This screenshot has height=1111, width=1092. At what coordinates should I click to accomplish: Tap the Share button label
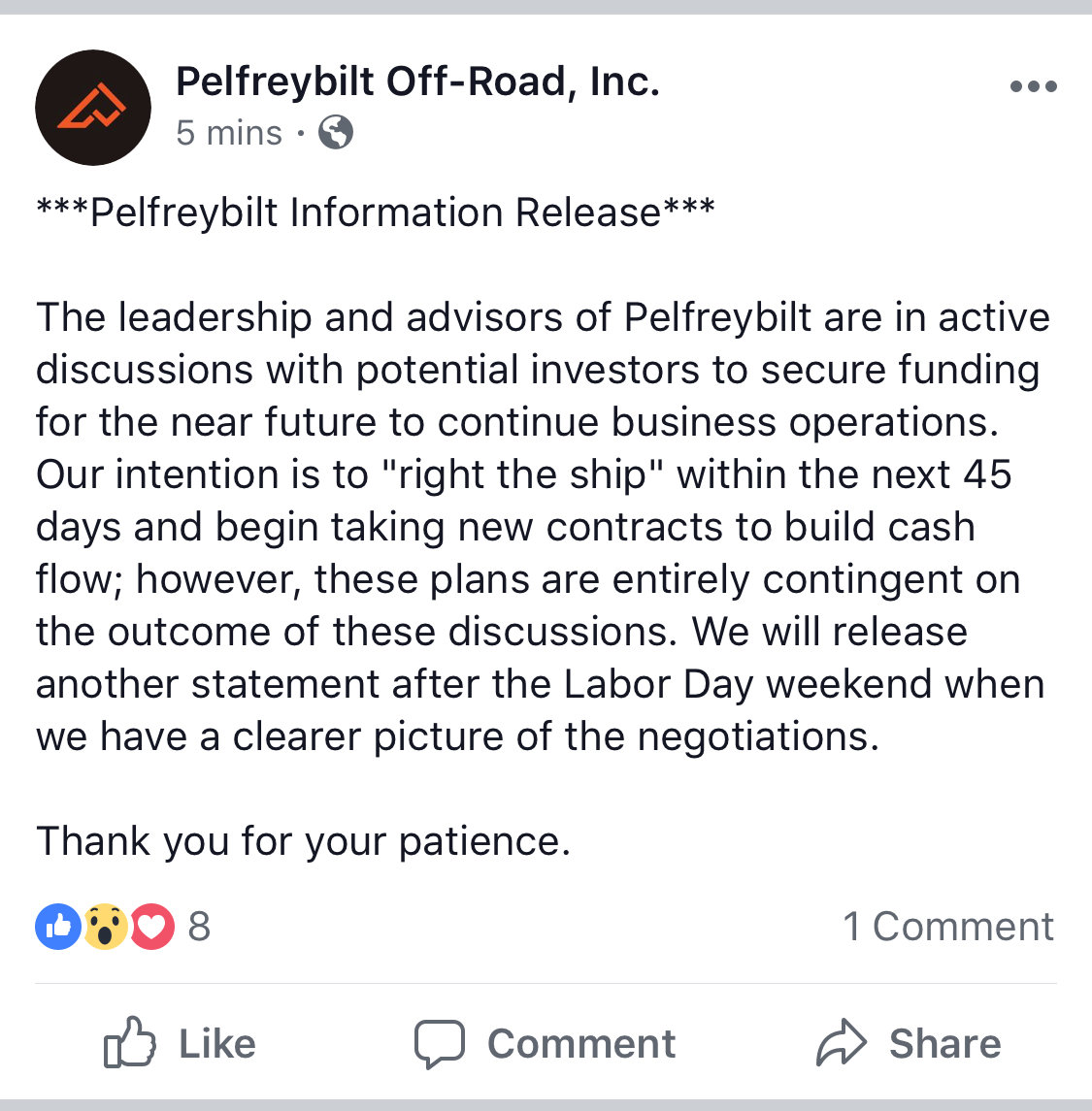click(945, 1044)
